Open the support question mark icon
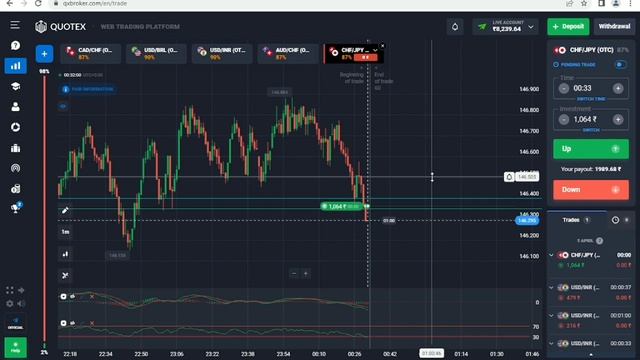The image size is (640, 360). coord(16,45)
